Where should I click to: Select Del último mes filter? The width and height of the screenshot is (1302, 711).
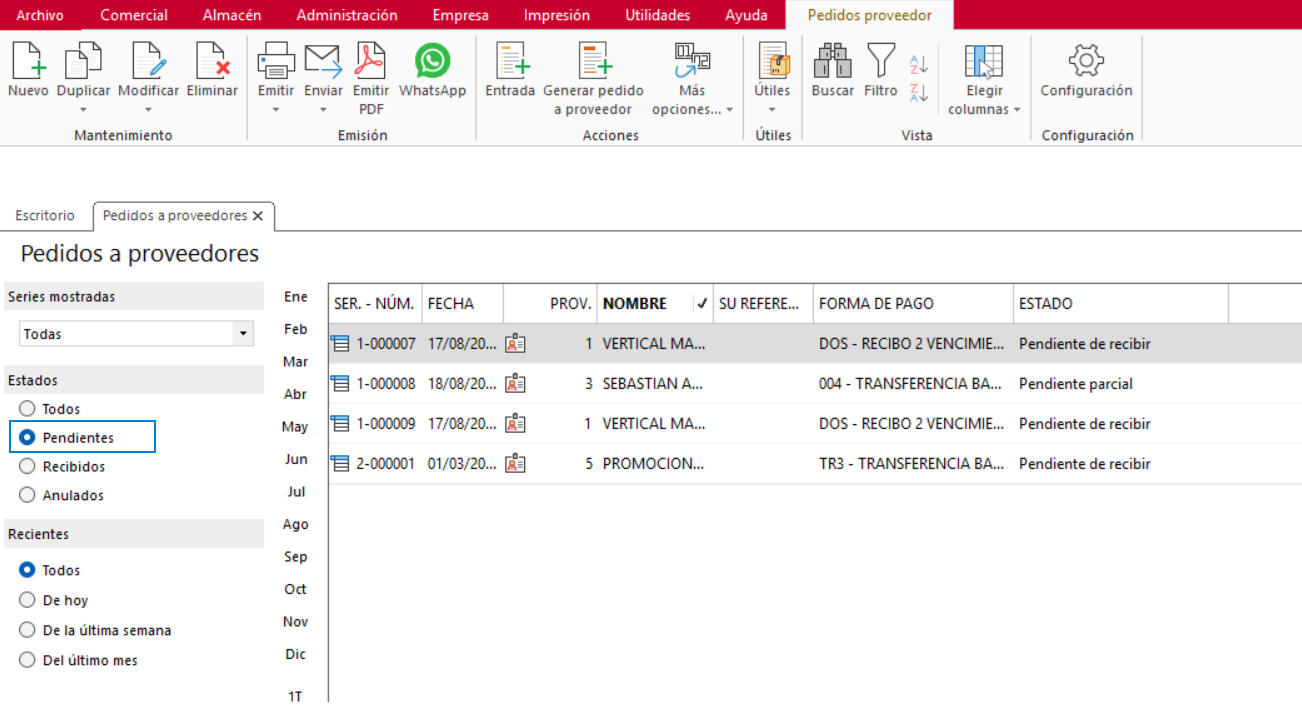(27, 660)
